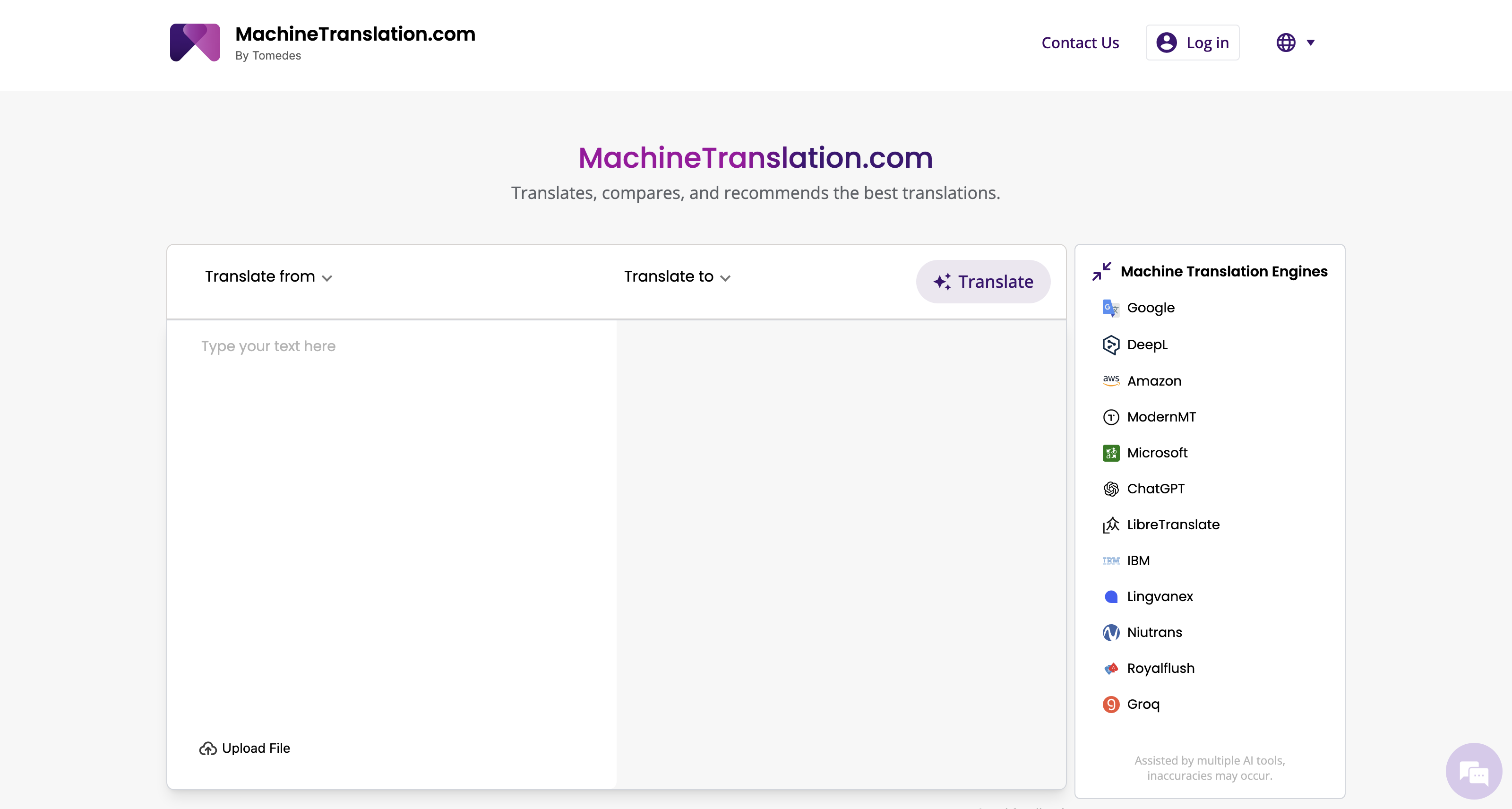Click the Google engine label
This screenshot has width=1512, height=809.
[x=1151, y=308]
